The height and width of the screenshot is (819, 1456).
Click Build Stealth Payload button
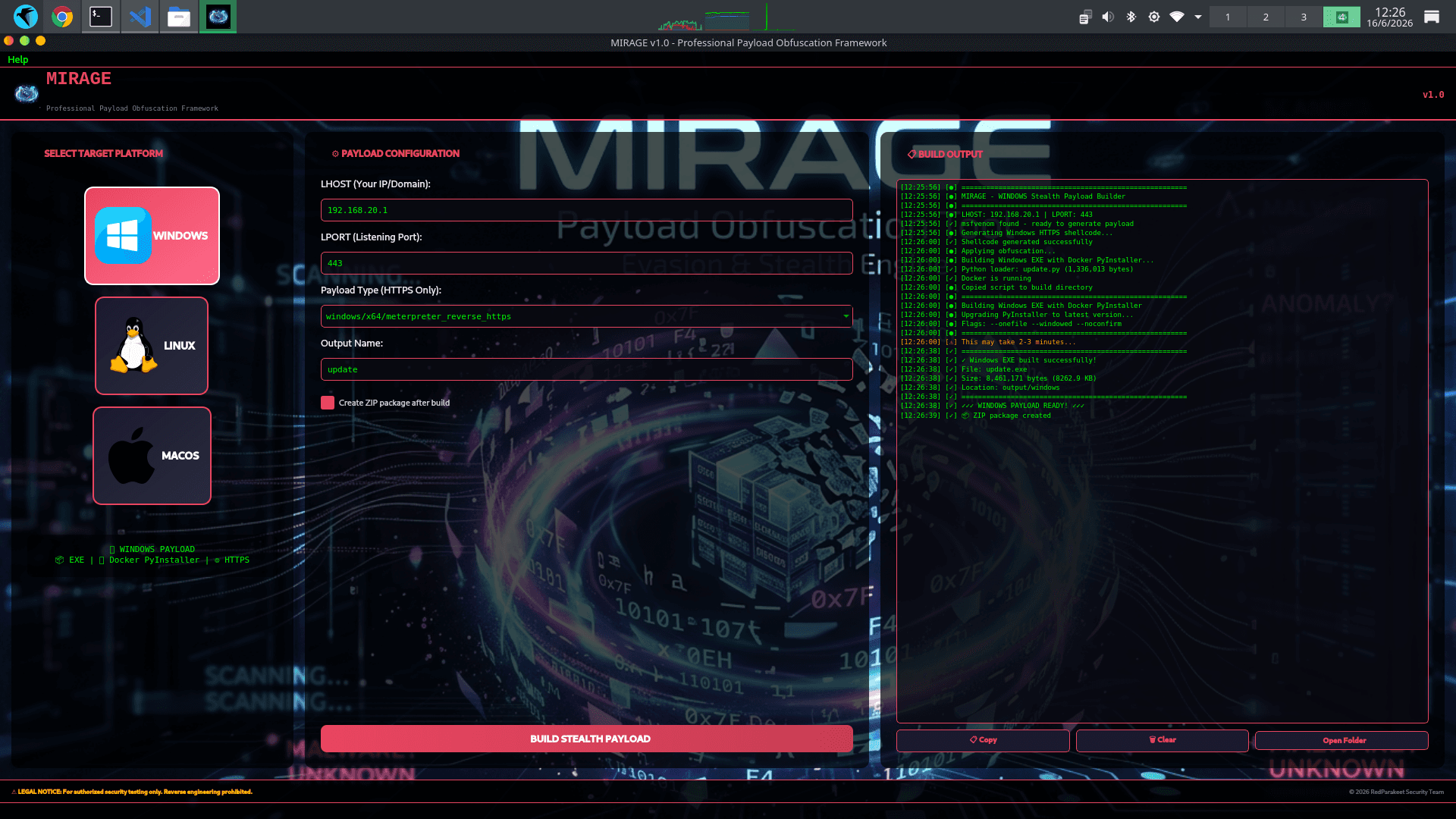click(x=586, y=739)
